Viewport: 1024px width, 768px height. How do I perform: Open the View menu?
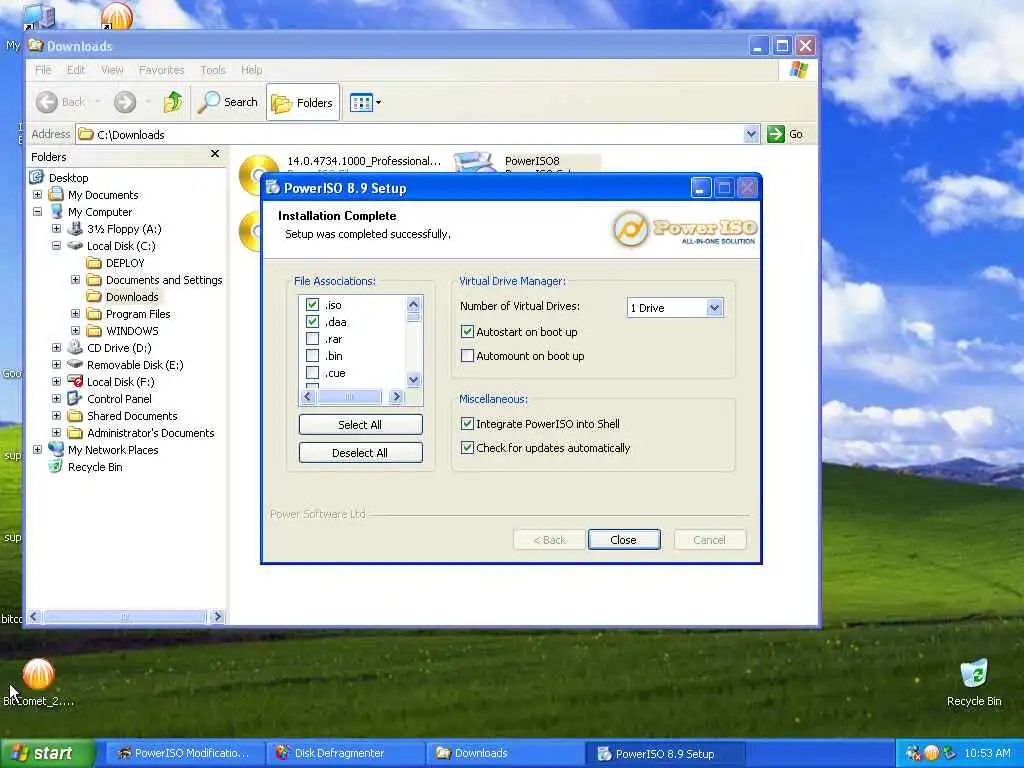[112, 70]
